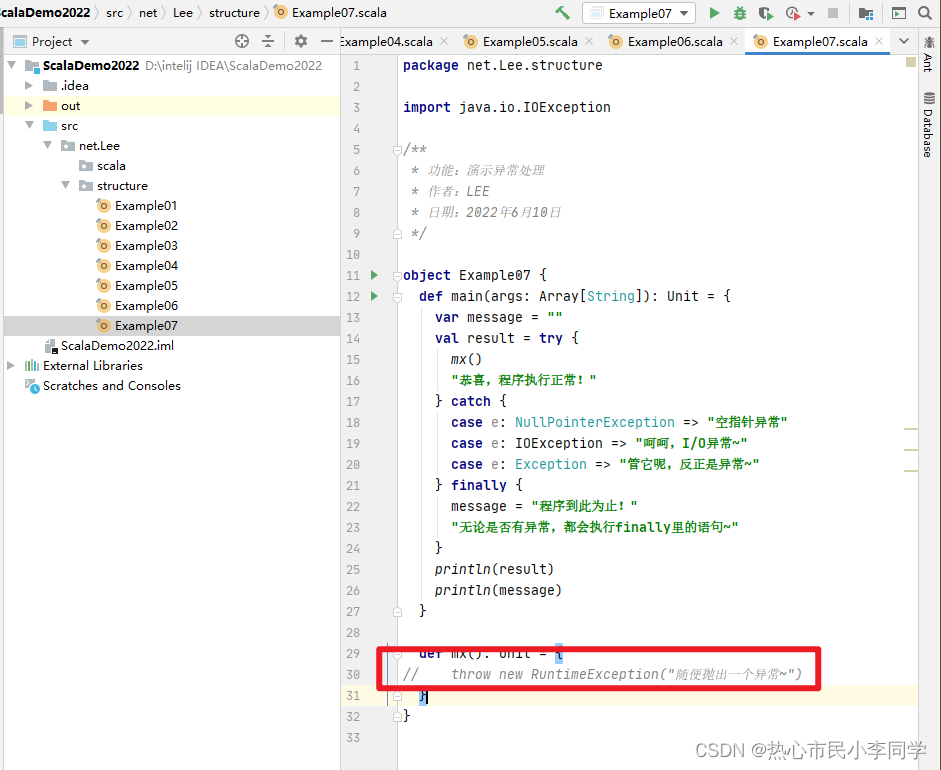941x770 pixels.
Task: Click the inspection warning indicator square
Action: 910,62
